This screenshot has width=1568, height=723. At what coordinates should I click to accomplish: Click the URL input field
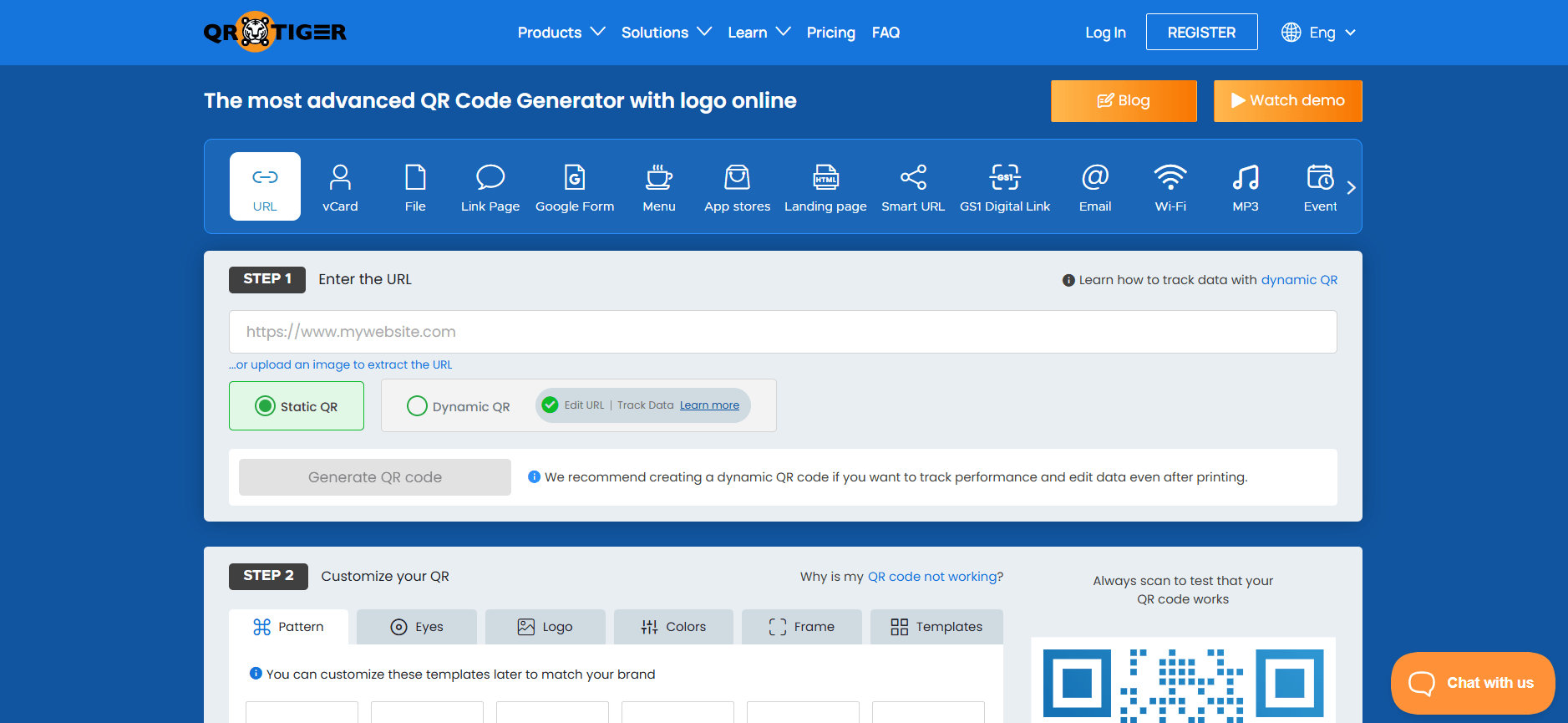(x=783, y=332)
